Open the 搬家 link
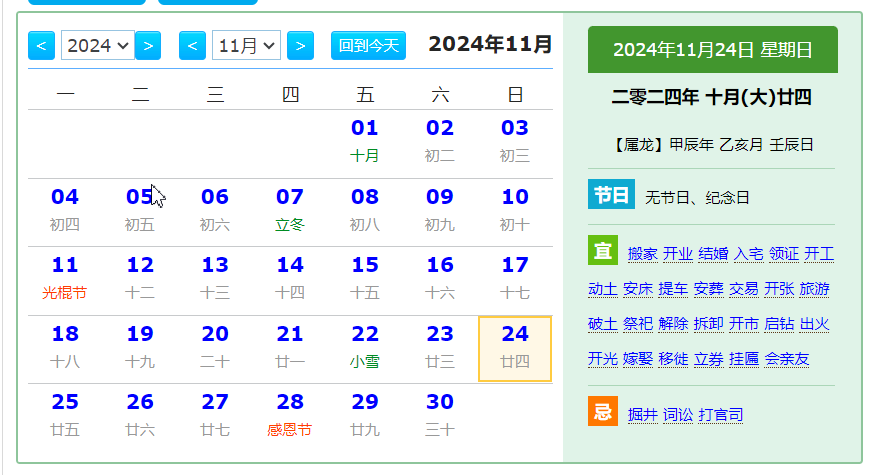 [x=642, y=254]
